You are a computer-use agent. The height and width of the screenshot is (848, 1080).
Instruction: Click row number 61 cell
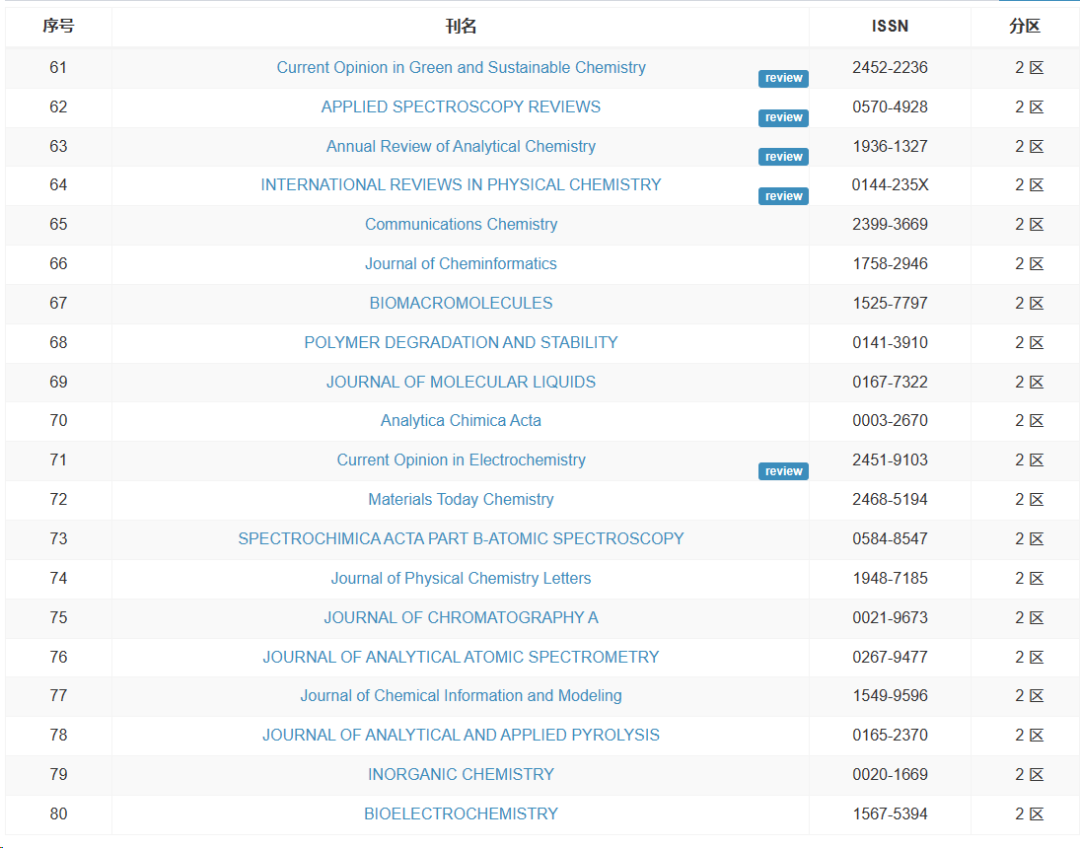click(58, 68)
